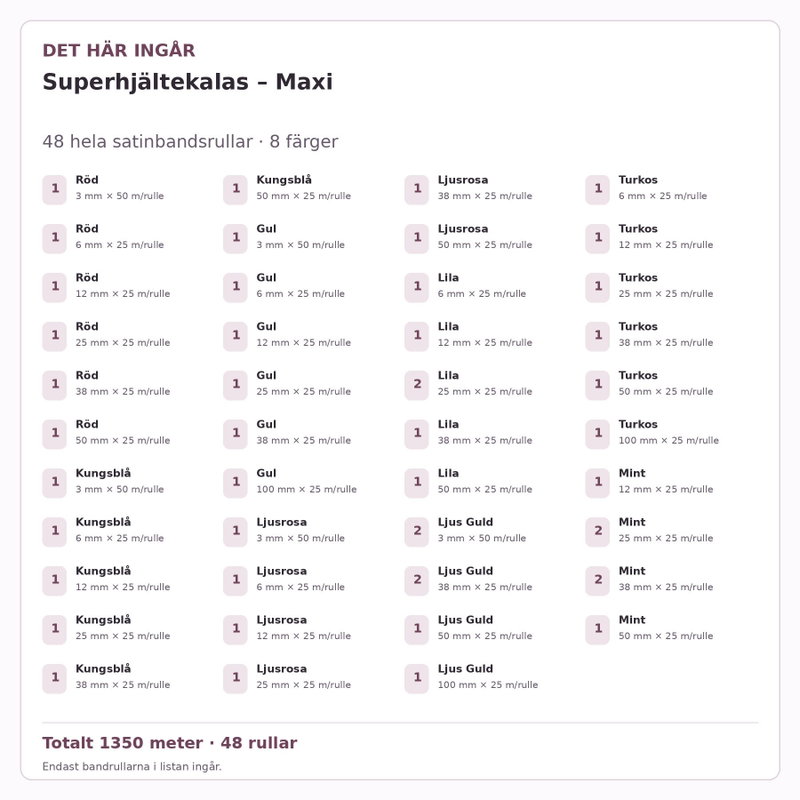Viewport: 800px width, 800px height.
Task: Click quantity badge beside Gul 100 mm
Action: click(235, 483)
